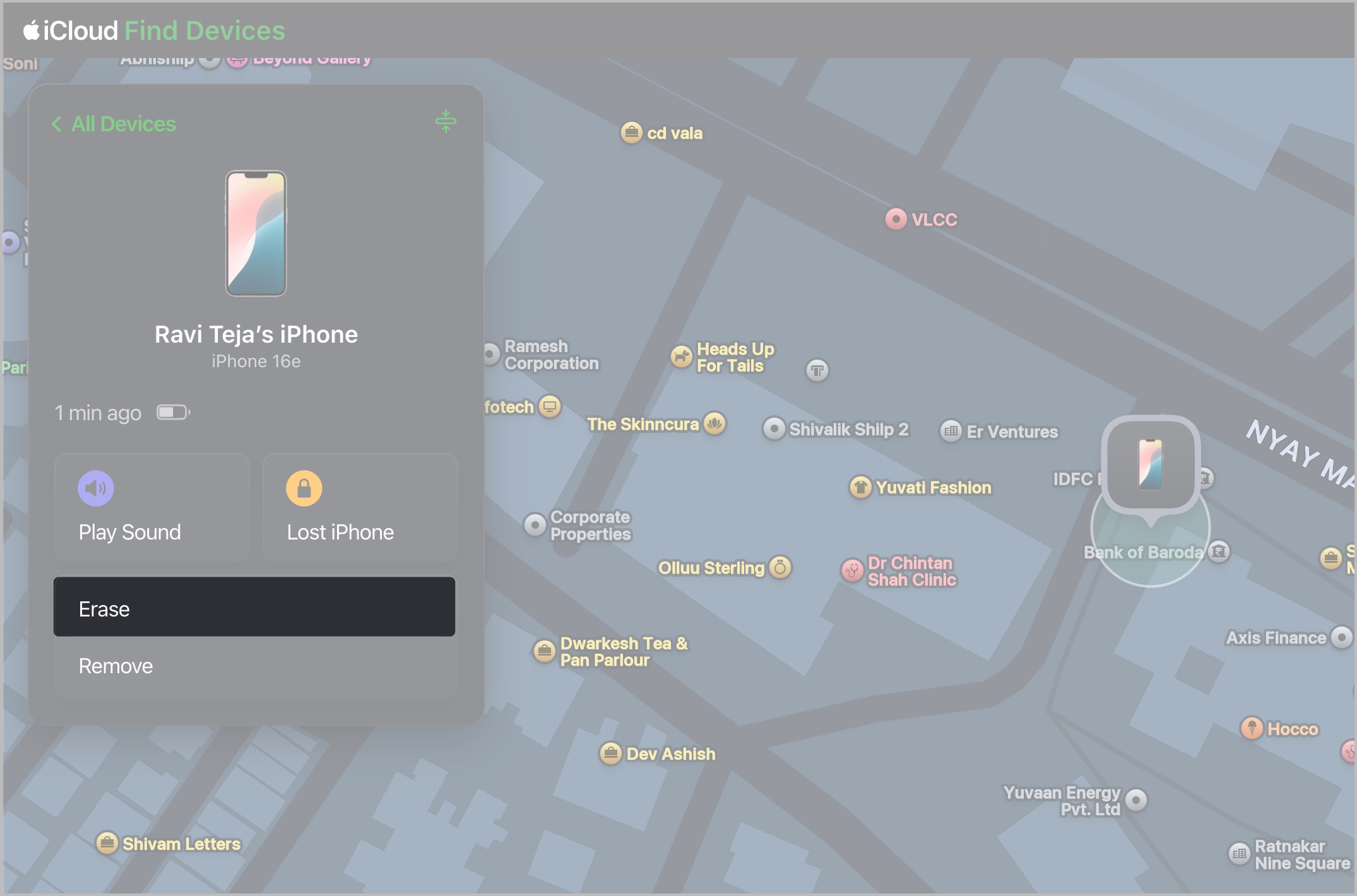The height and width of the screenshot is (896, 1357).
Task: Click the iPhone location pin on the map
Action: click(x=1151, y=465)
